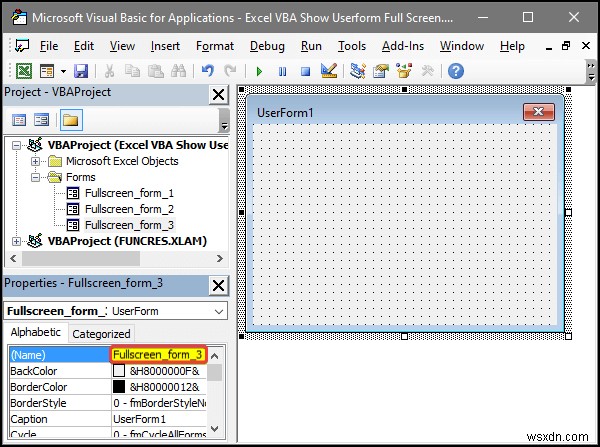Click the Copy icon in the toolbar
The width and height of the screenshot is (600, 447).
[x=132, y=71]
